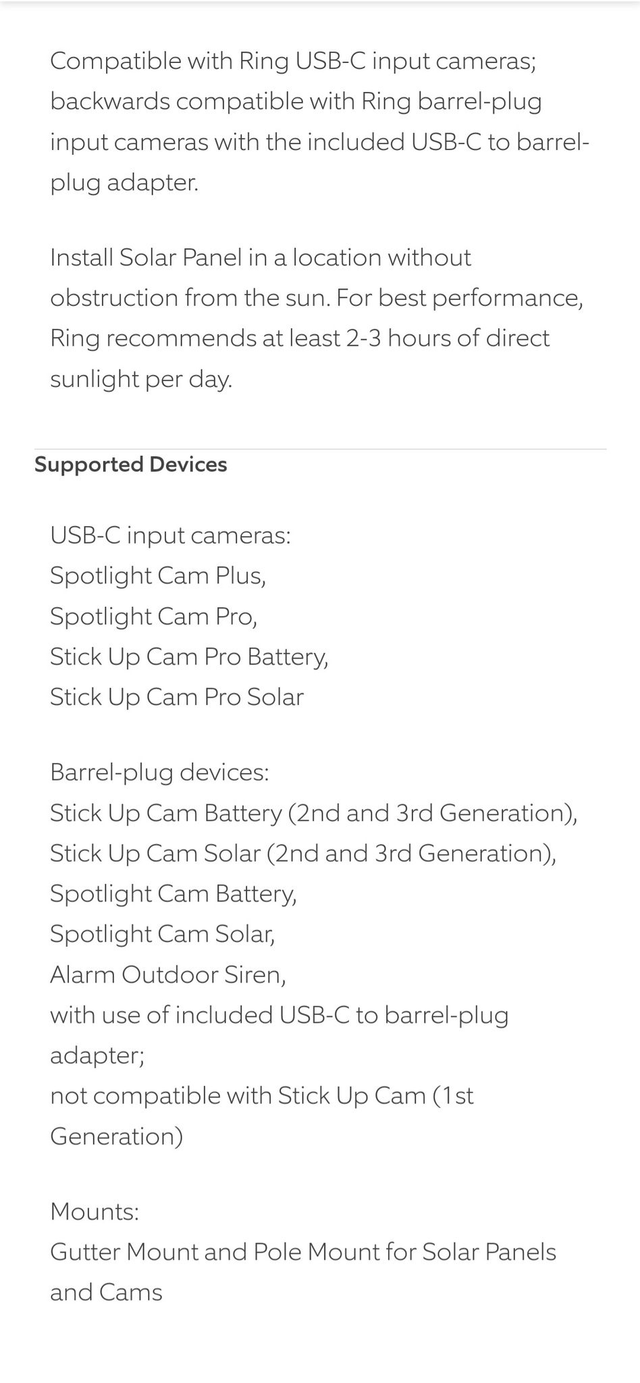
Task: Click the "Install Solar Panel in a location" line
Action: click(x=260, y=258)
